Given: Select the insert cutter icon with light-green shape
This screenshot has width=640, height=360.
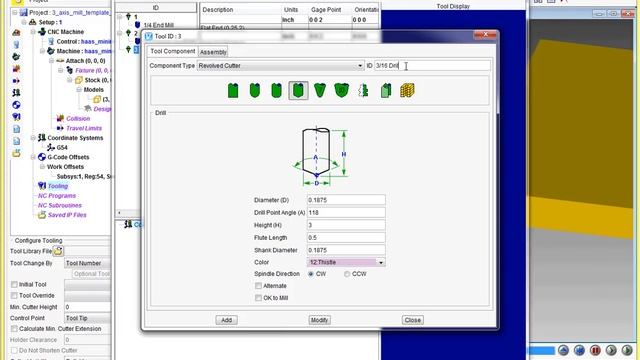Looking at the screenshot, I should click(386, 90).
